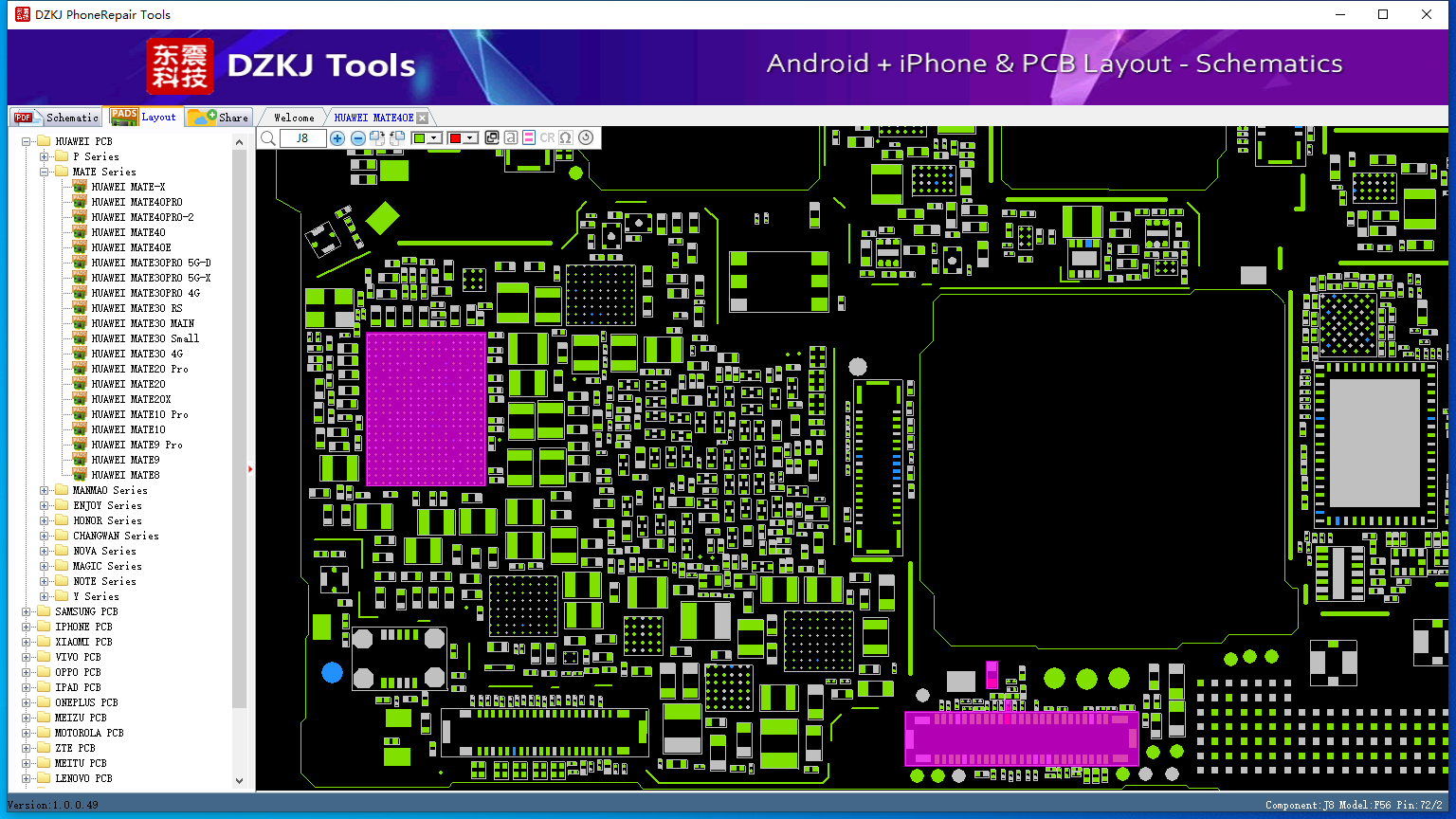Zoom out with the blue minus button
Image resolution: width=1456 pixels, height=819 pixels.
[358, 138]
